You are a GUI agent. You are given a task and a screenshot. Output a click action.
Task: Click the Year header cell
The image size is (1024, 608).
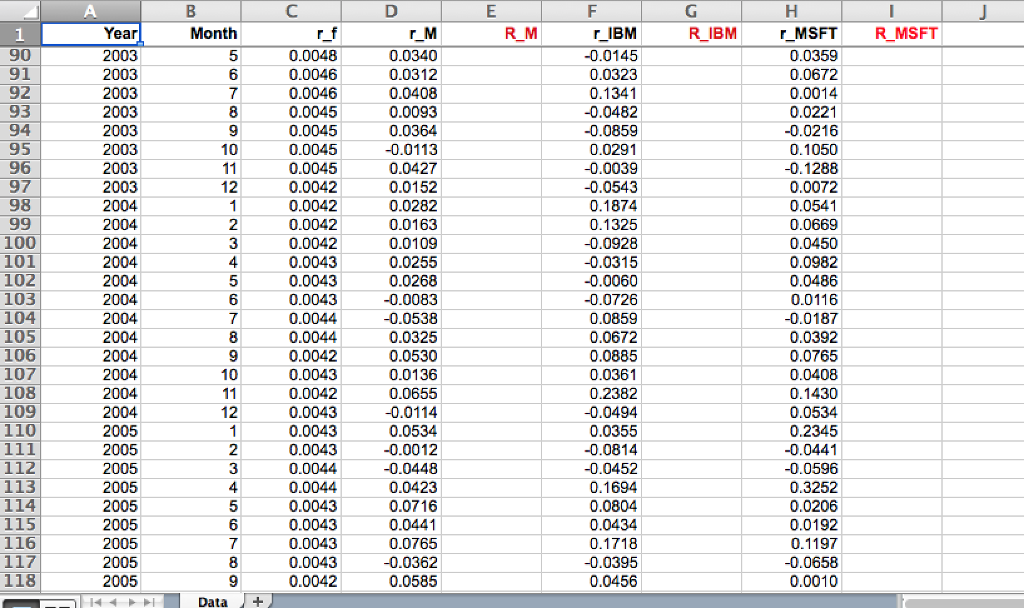click(x=91, y=33)
